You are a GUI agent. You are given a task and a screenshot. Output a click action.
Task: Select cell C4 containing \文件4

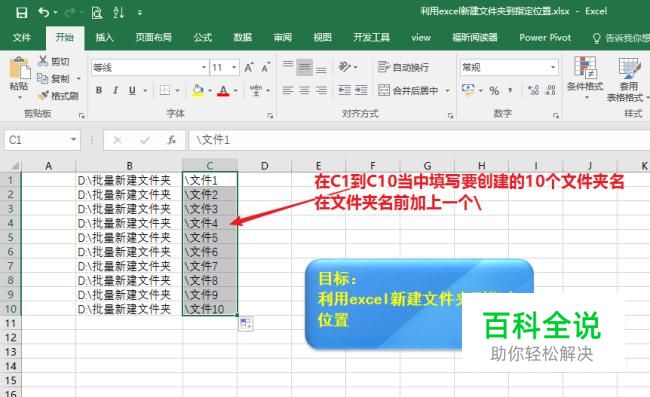tap(210, 223)
